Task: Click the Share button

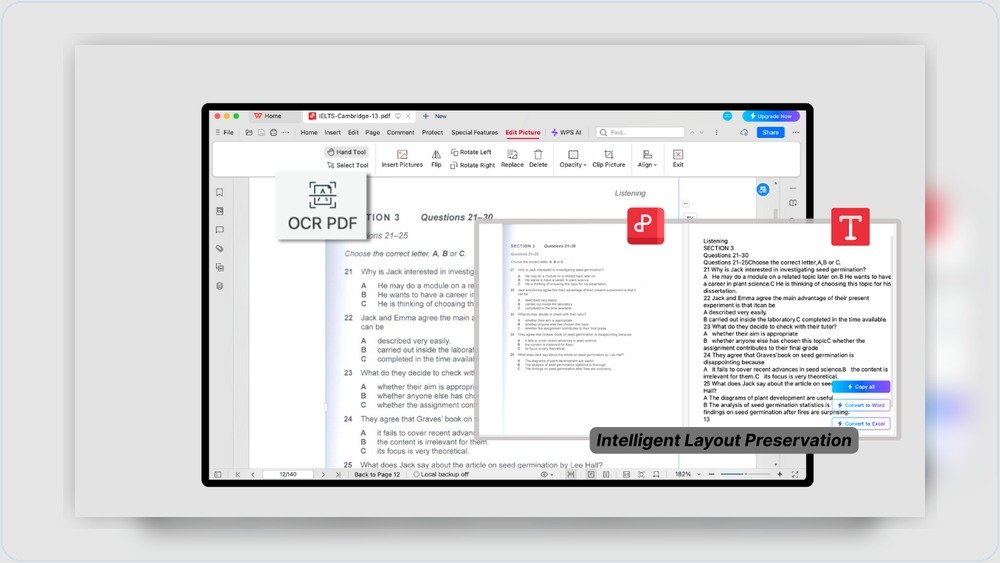Action: click(x=770, y=133)
